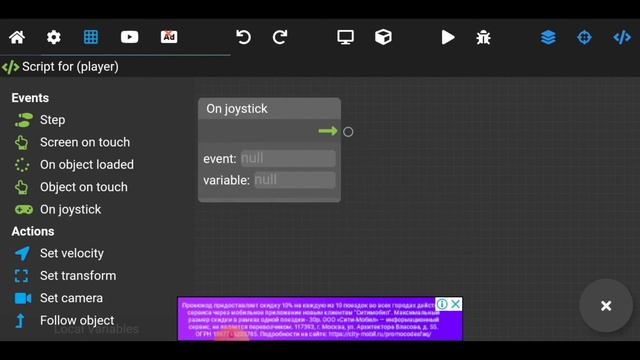Open the script code icon at top right
Image resolution: width=640 pixels, height=360 pixels.
click(622, 38)
